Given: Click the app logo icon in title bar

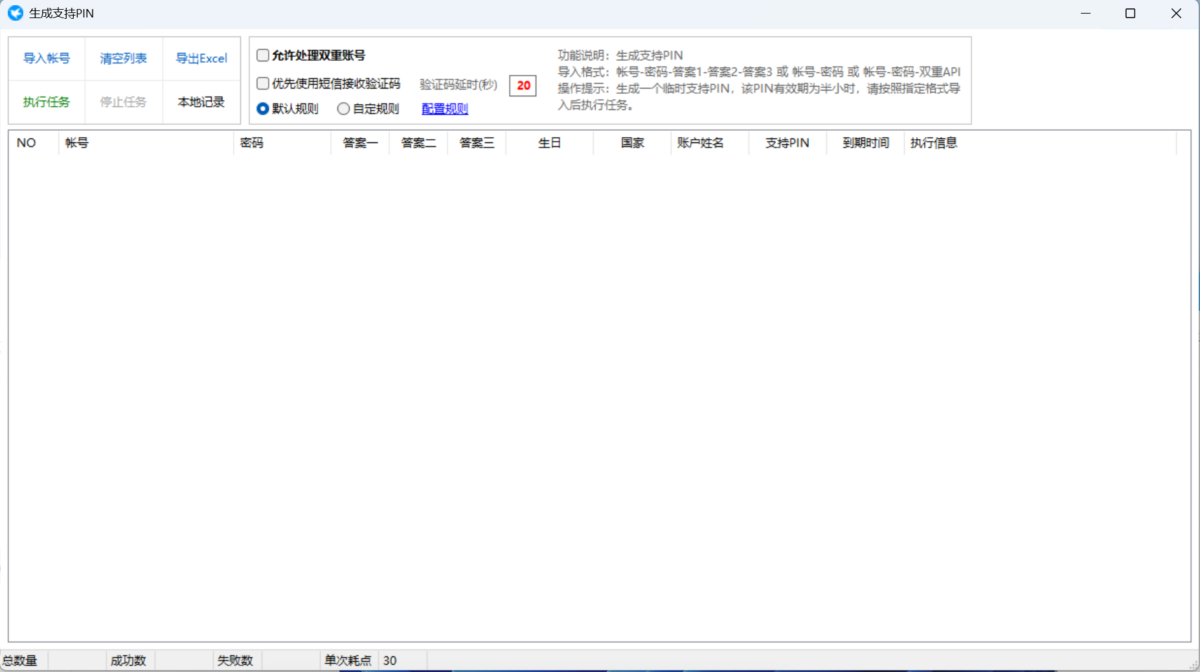Looking at the screenshot, I should point(15,13).
